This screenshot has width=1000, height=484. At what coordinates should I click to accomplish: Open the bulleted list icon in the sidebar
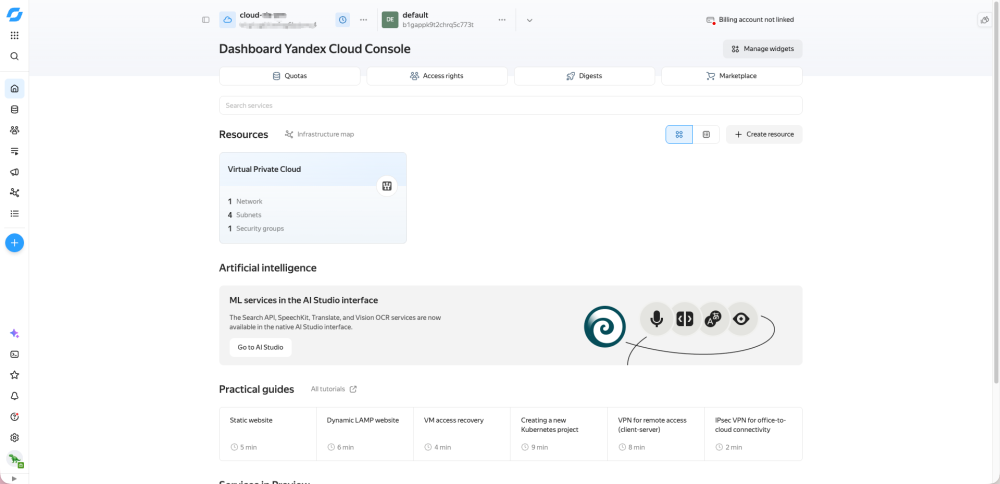click(15, 214)
